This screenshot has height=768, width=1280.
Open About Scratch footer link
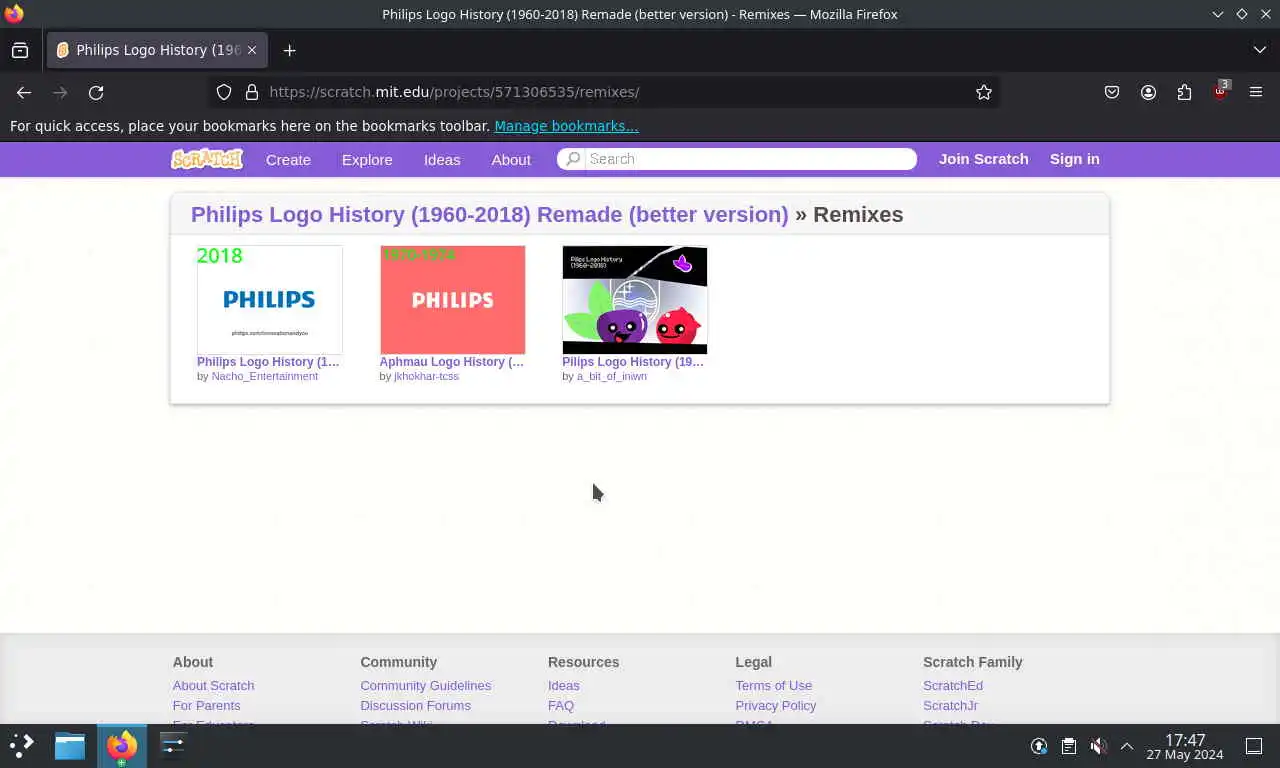coord(213,686)
